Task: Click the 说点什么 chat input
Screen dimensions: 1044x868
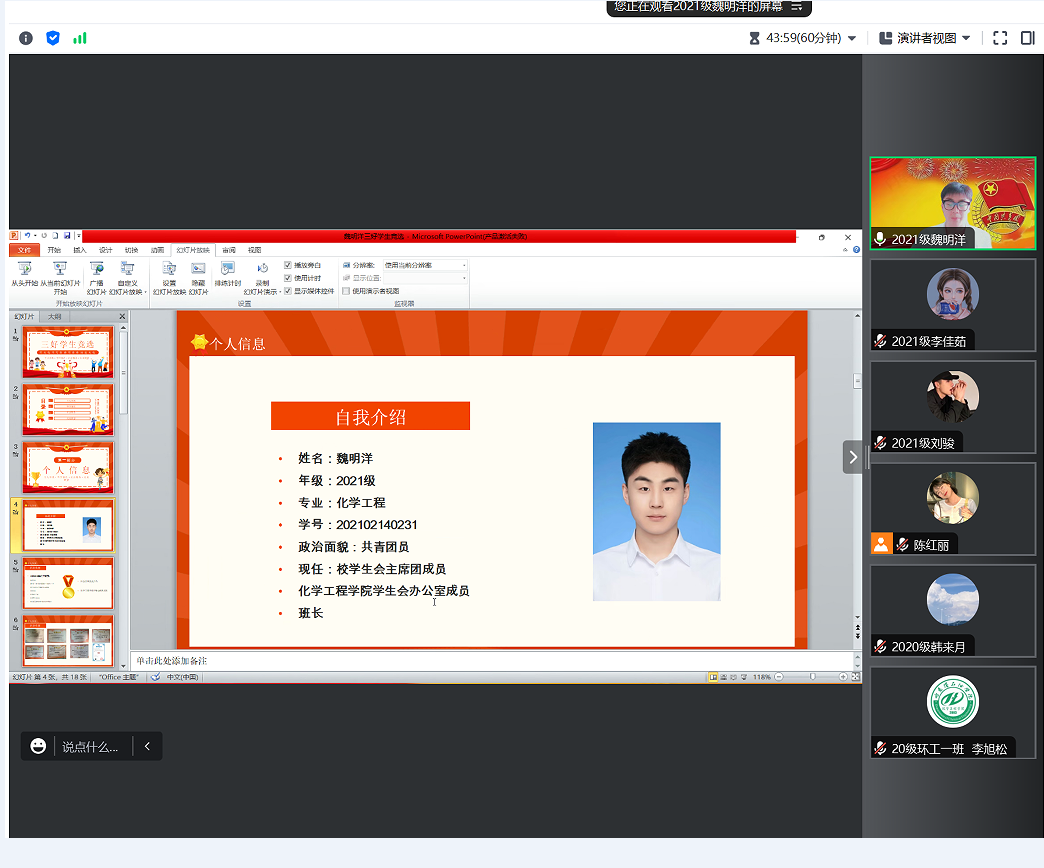Action: point(90,746)
